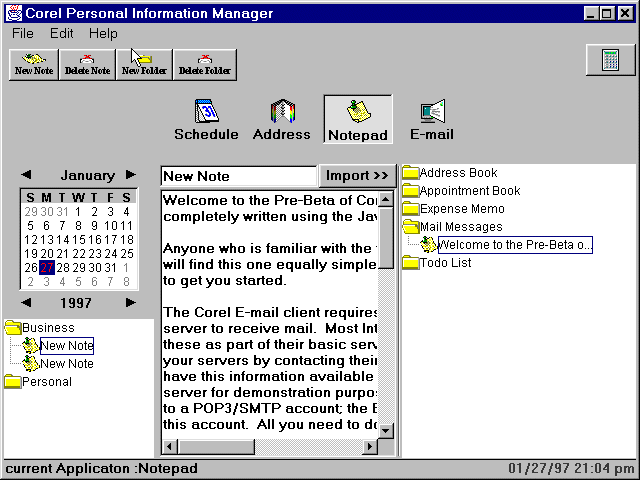Click the Delete Note toolbar button

click(x=87, y=64)
